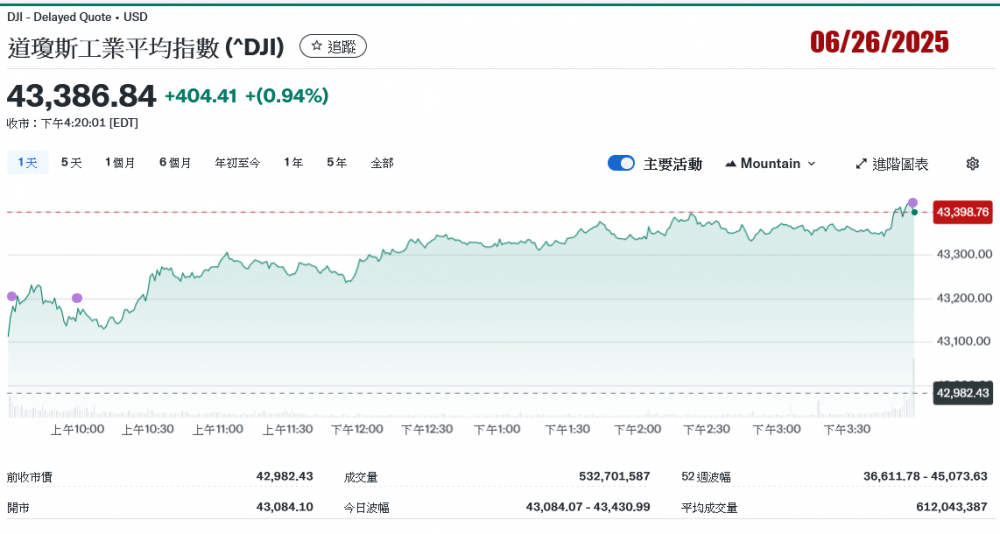1000x534 pixels.
Task: Open the Mountain chart type dropdown
Action: click(770, 164)
